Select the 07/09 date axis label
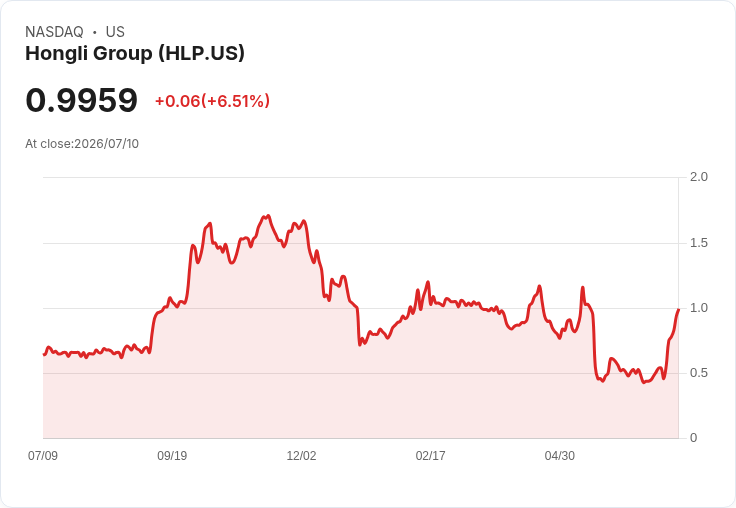This screenshot has width=736, height=508. coord(43,455)
